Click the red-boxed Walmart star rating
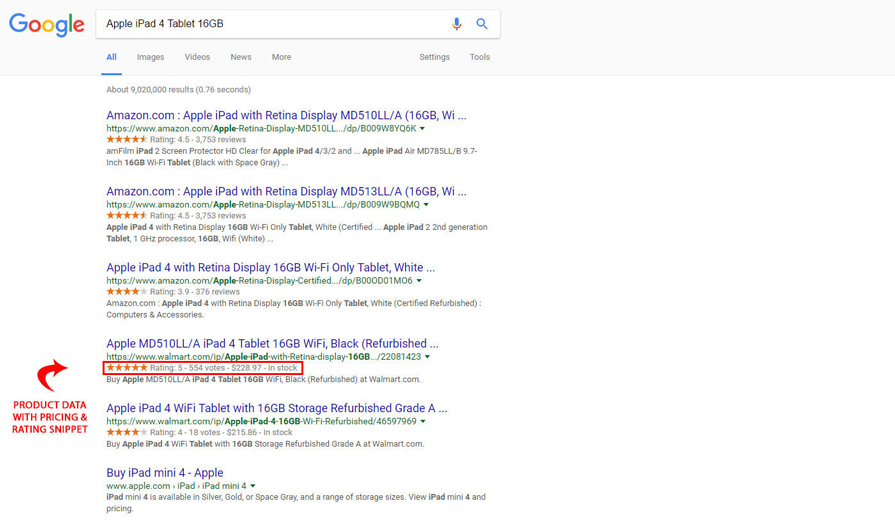This screenshot has height=525, width=895. click(x=127, y=368)
